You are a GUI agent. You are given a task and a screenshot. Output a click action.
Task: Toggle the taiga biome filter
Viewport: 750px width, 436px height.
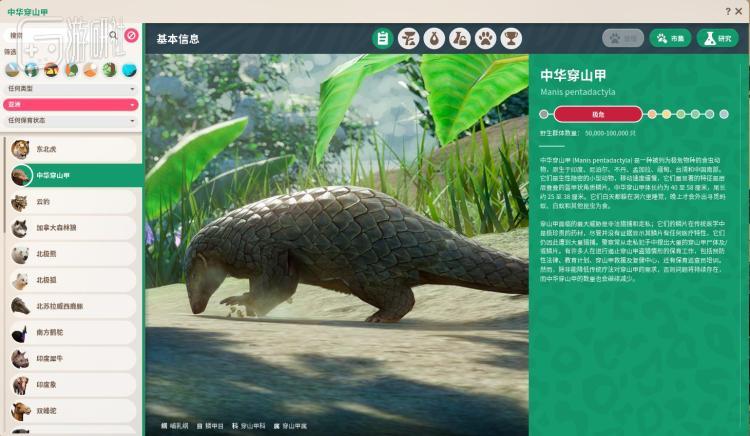32,70
